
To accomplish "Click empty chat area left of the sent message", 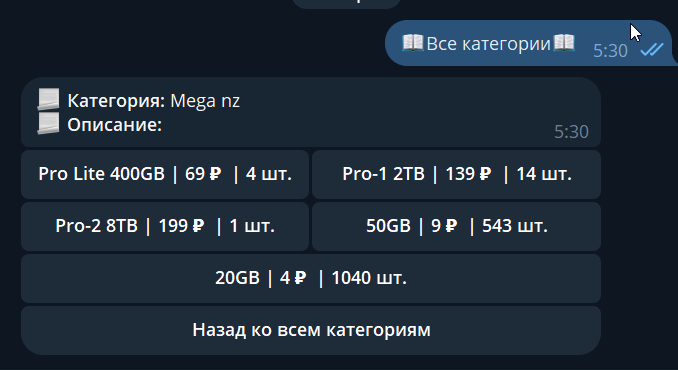I will coord(190,43).
